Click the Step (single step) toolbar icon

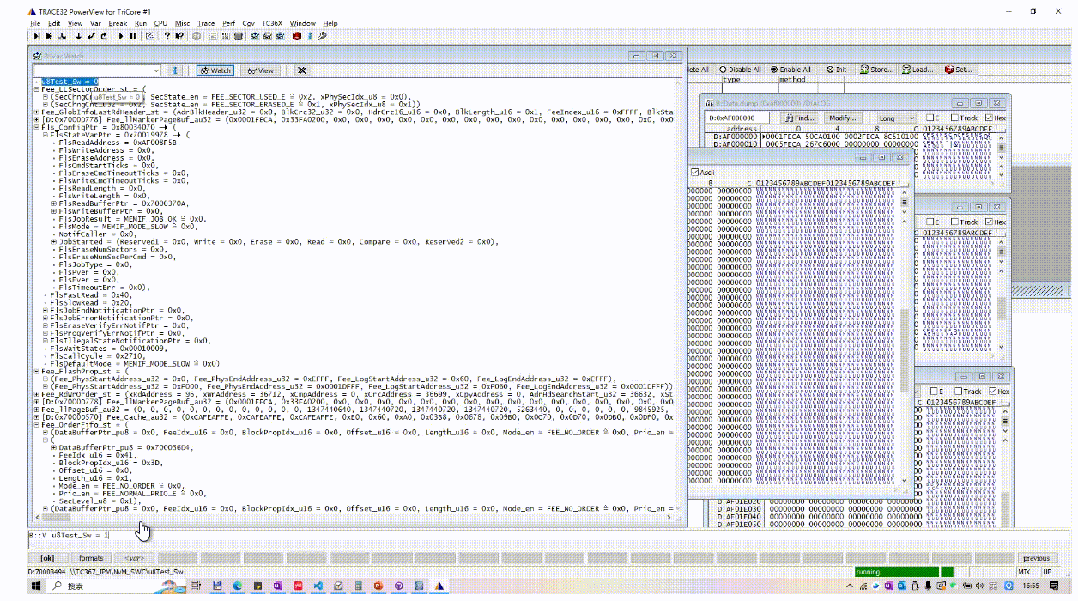click(36, 36)
